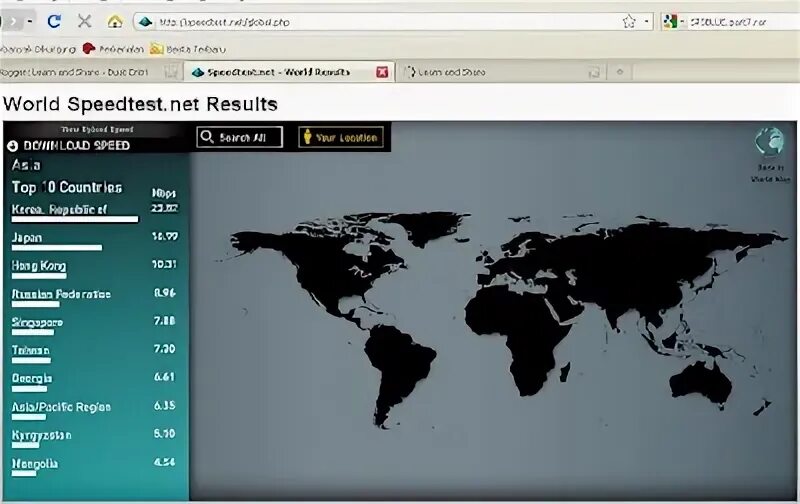The image size is (800, 504).
Task: Click the speed bar under Korea, Republic of
Action: (x=74, y=220)
